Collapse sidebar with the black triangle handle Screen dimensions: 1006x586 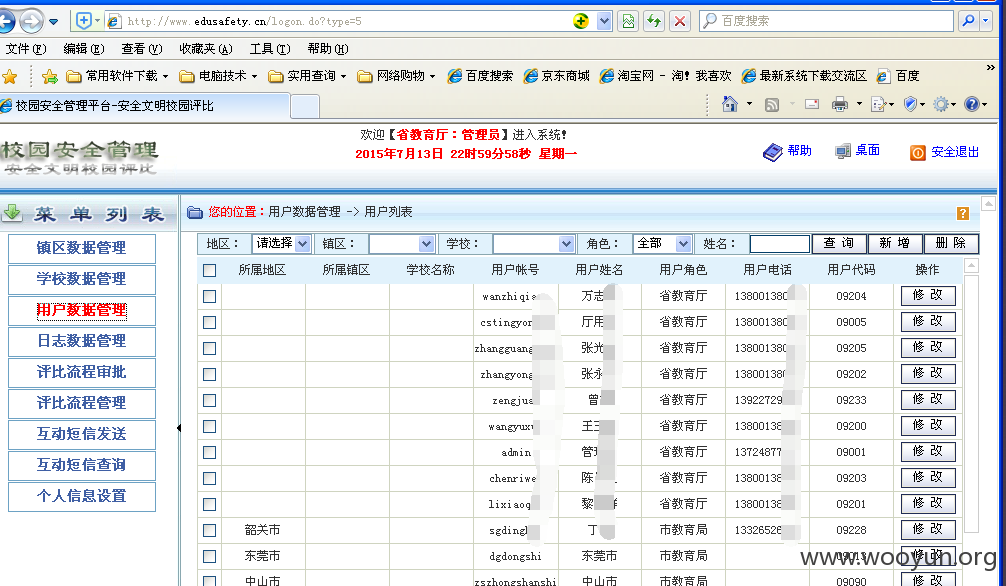point(179,428)
